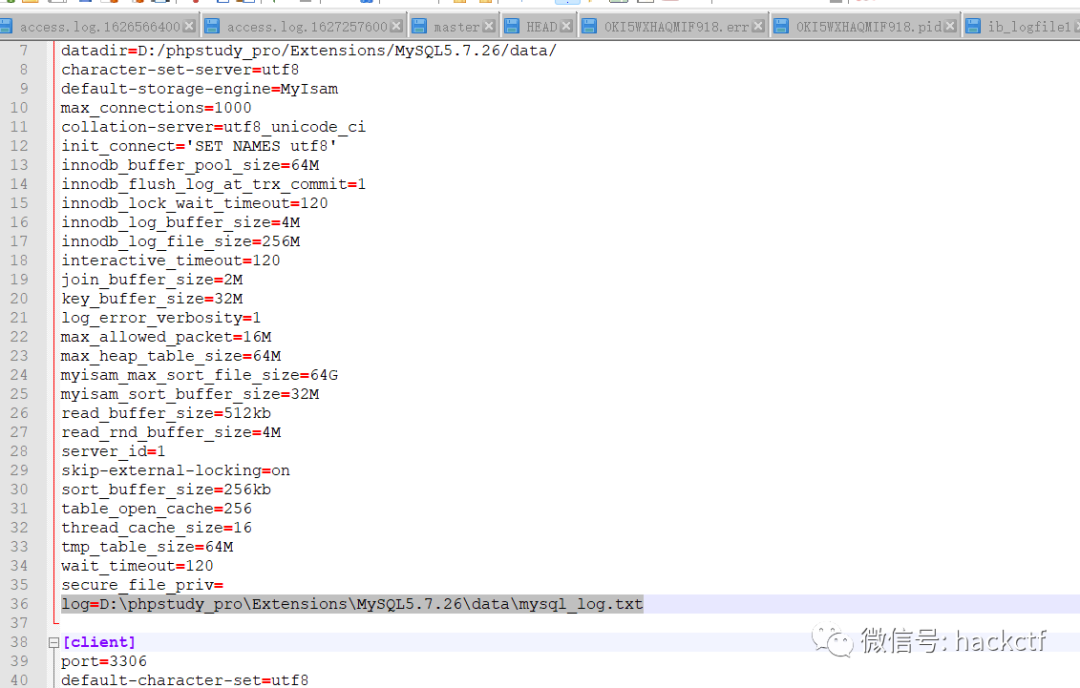Click line number 36 in the gutter
Screen dimensions: 1080x688
pyautogui.click(x=22, y=604)
